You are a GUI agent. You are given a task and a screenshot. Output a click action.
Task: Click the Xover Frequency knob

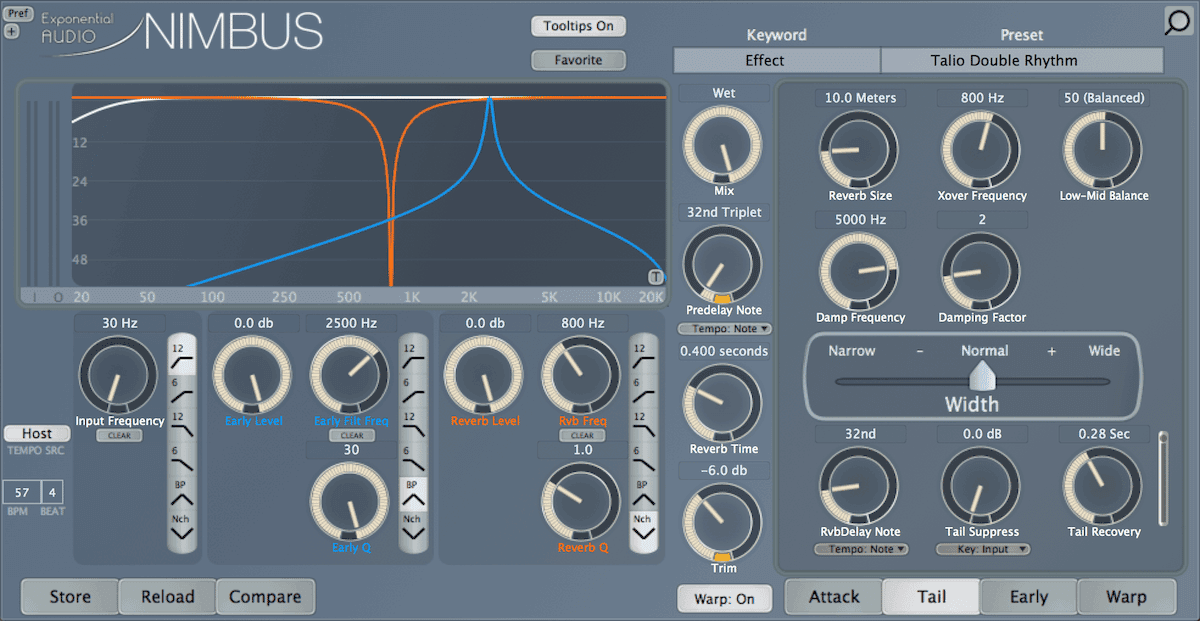(981, 150)
